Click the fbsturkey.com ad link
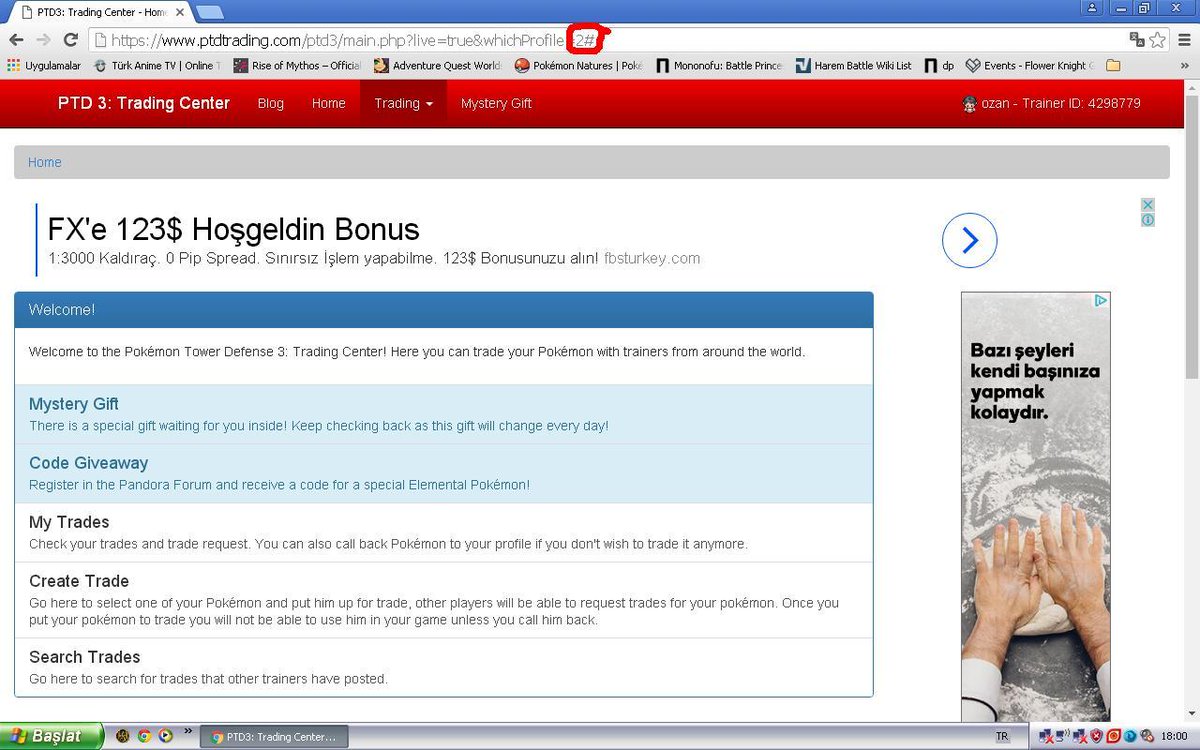Viewport: 1200px width, 750px height. 652,258
